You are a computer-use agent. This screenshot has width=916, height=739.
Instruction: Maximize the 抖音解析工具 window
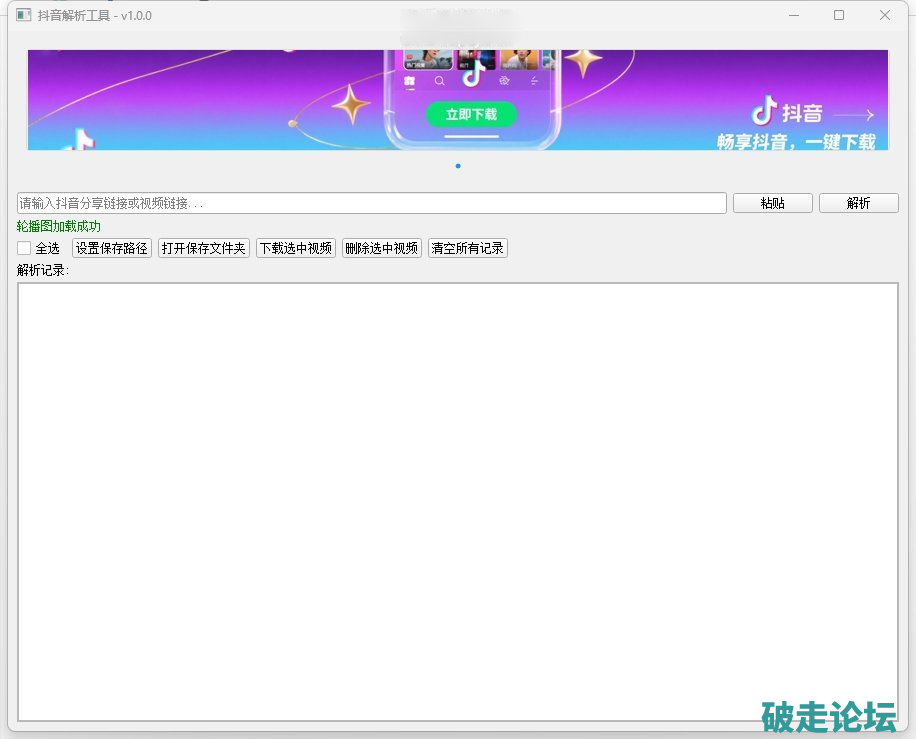[x=839, y=15]
